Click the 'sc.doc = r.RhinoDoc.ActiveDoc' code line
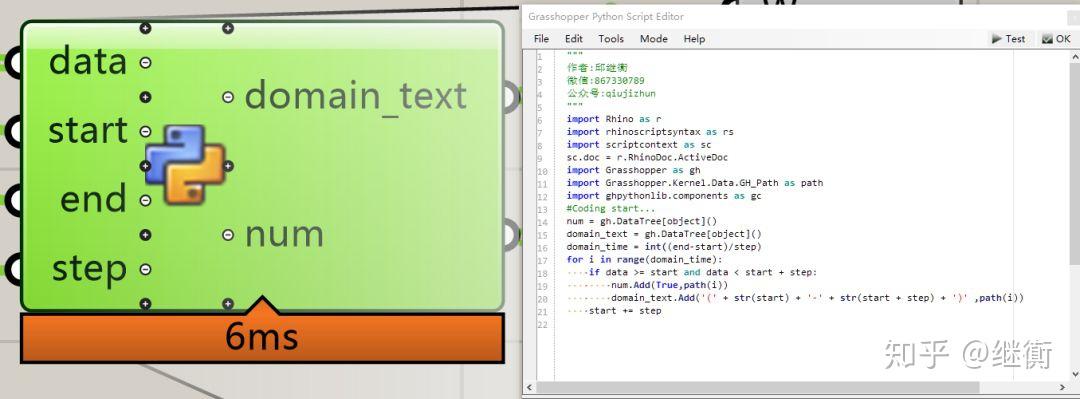 [647, 157]
